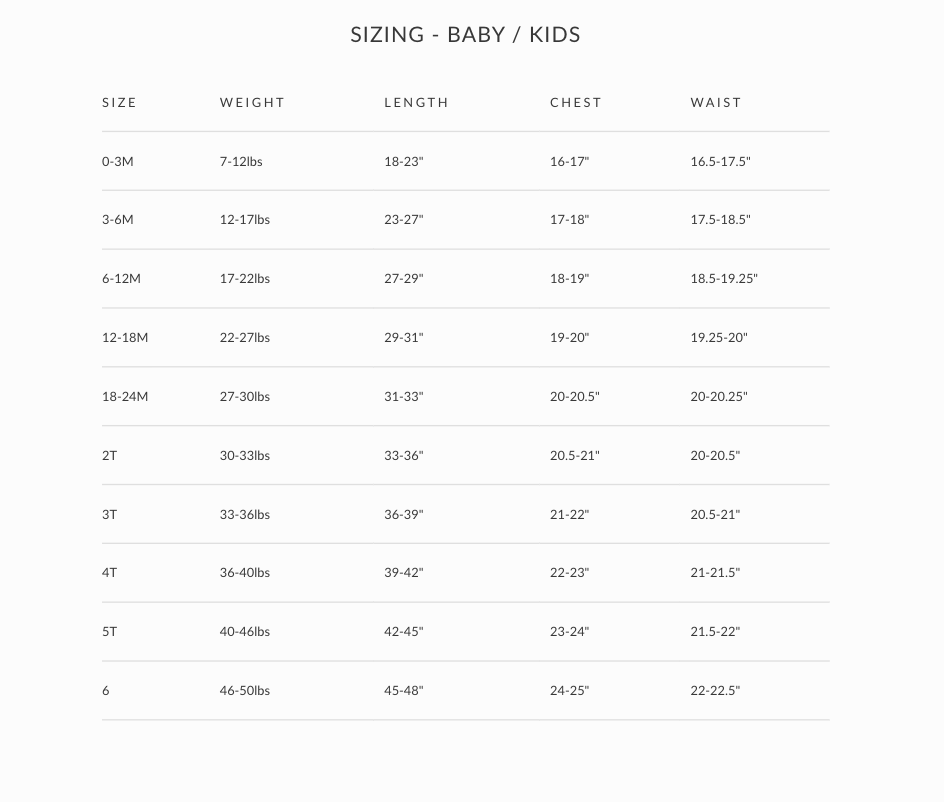
Task: Click the 3-6M size label
Action: coord(117,220)
